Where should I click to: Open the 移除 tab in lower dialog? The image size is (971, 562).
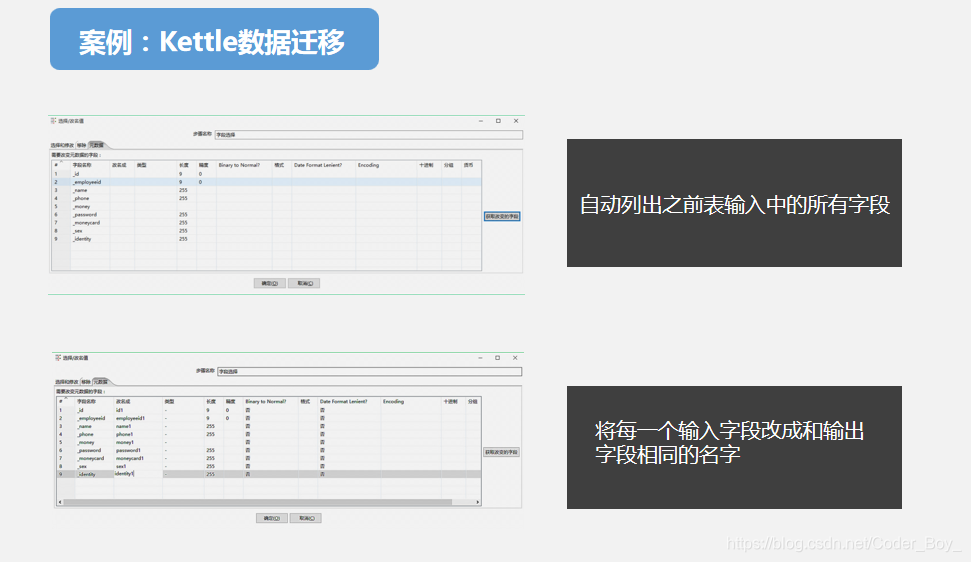[86, 382]
